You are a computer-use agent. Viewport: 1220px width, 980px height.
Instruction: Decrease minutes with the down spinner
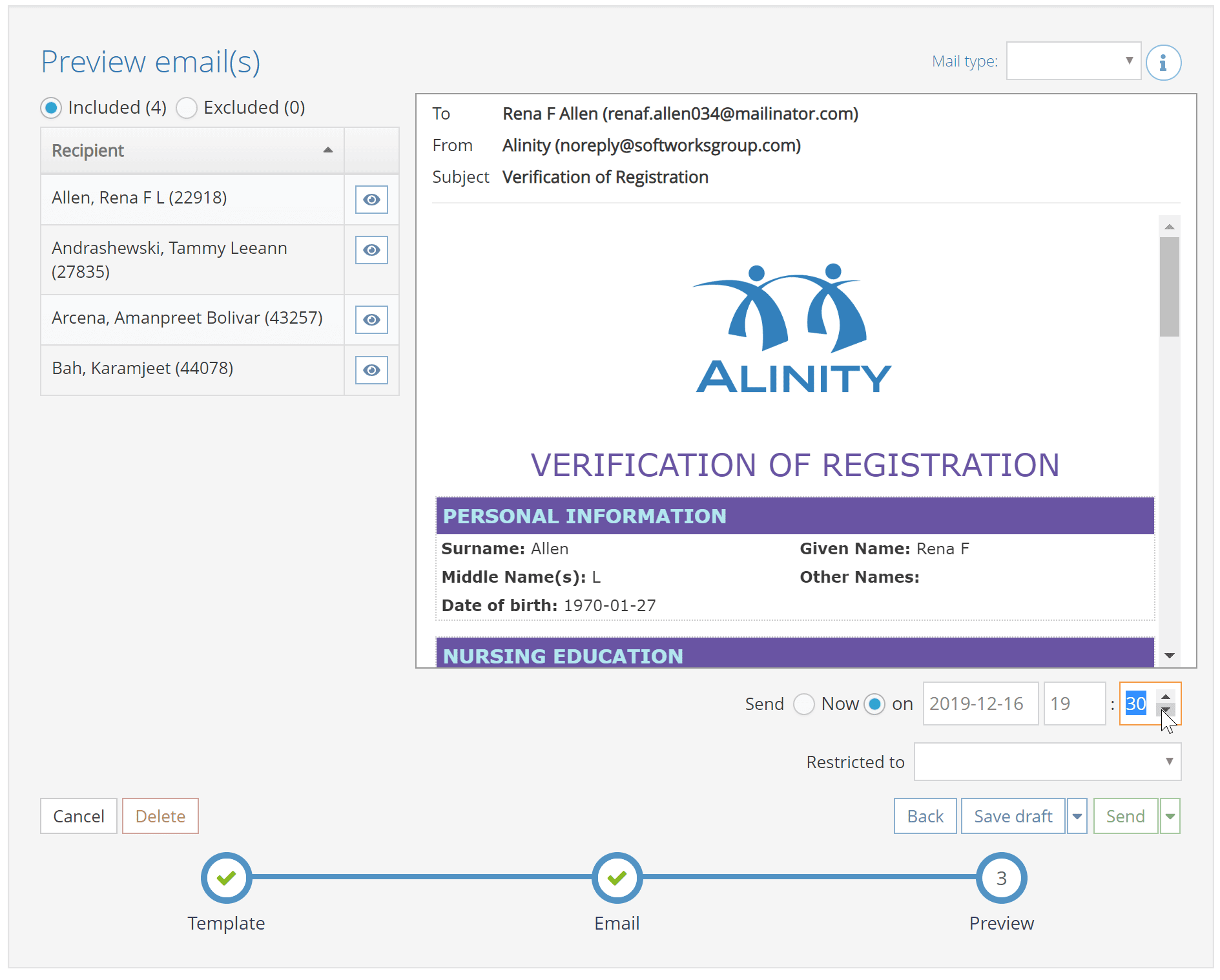tap(1166, 711)
